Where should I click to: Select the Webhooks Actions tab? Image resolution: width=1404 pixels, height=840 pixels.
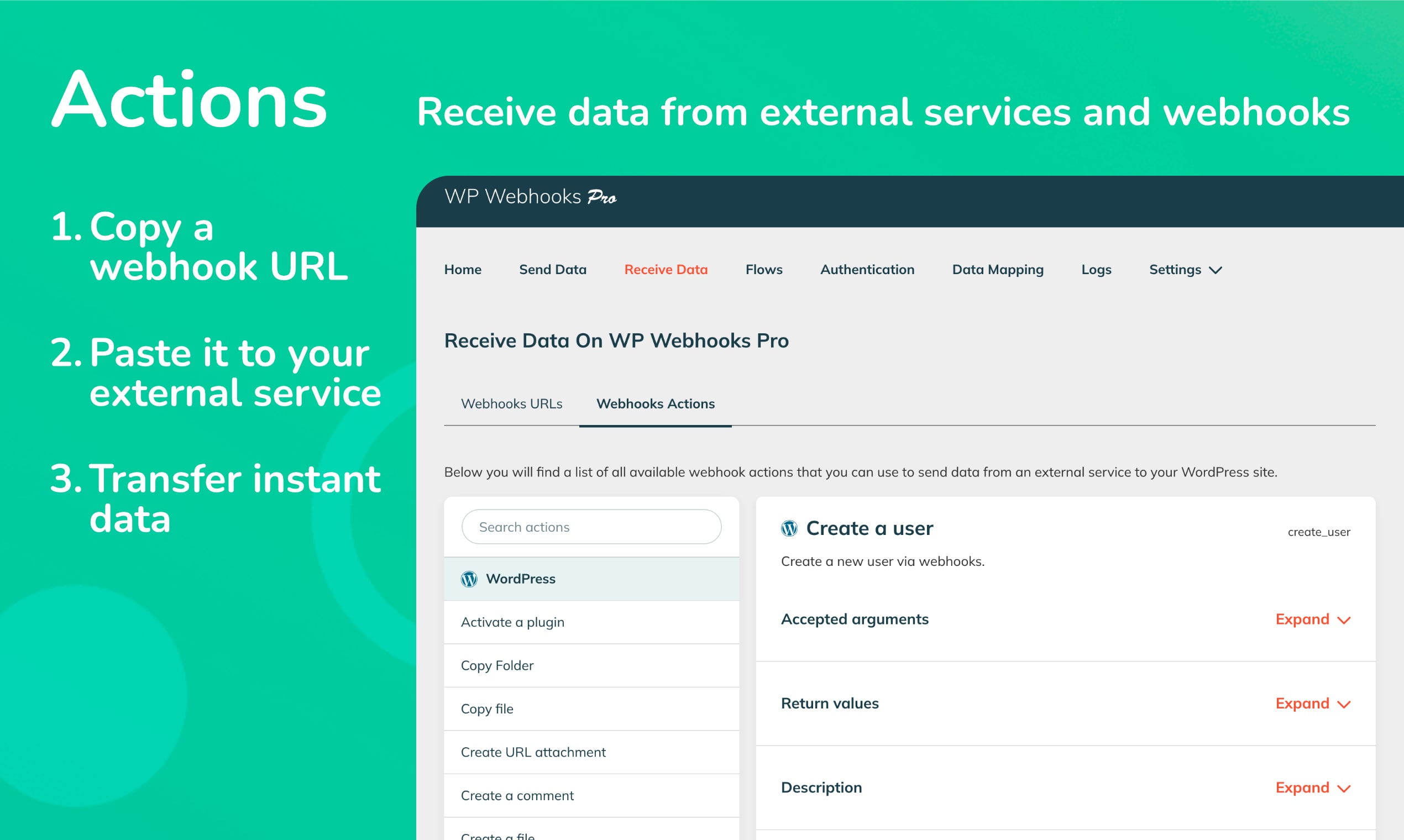coord(656,403)
